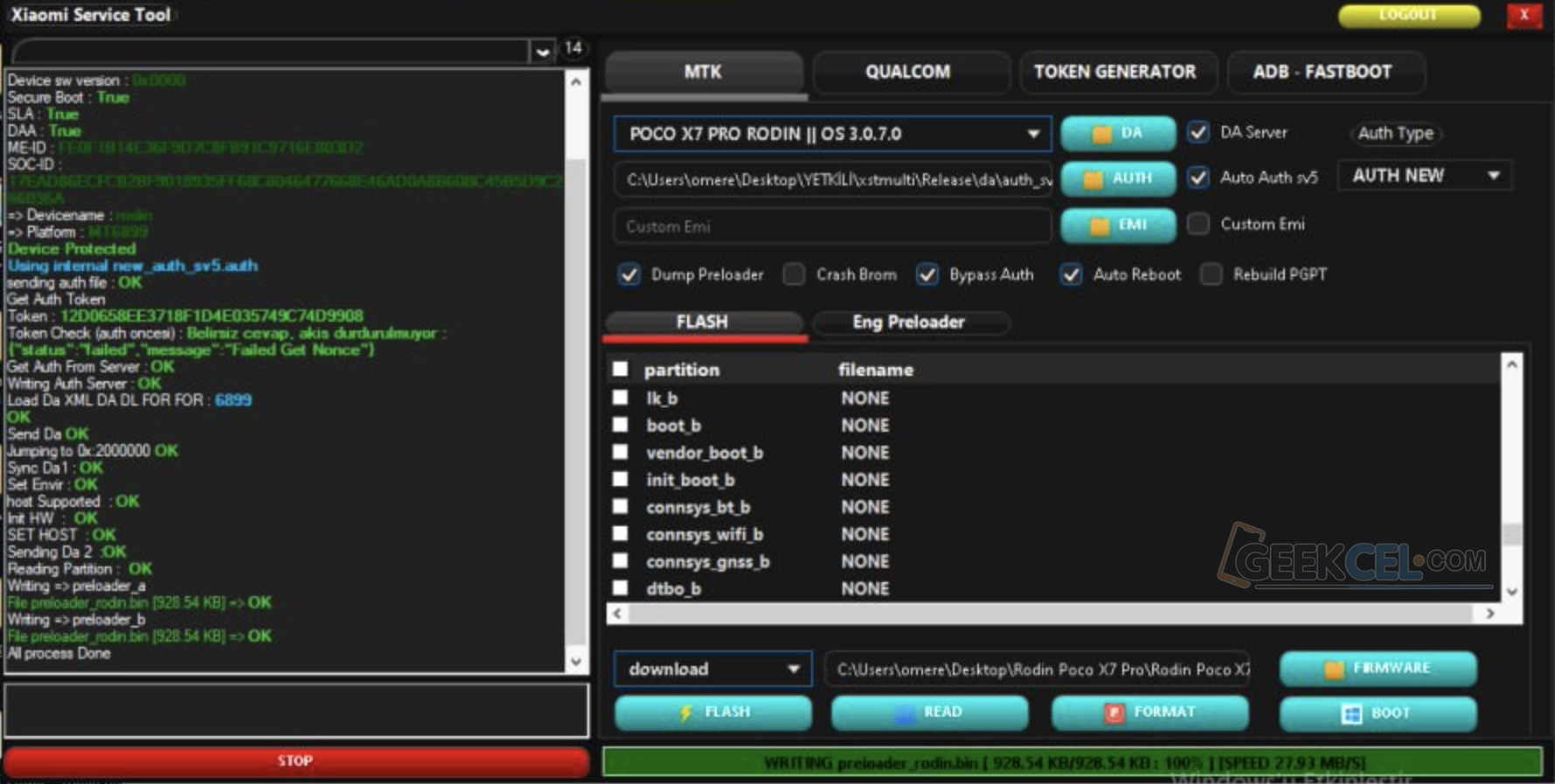Click the port count '14' indicator
Image resolution: width=1555 pixels, height=784 pixels.
click(573, 47)
